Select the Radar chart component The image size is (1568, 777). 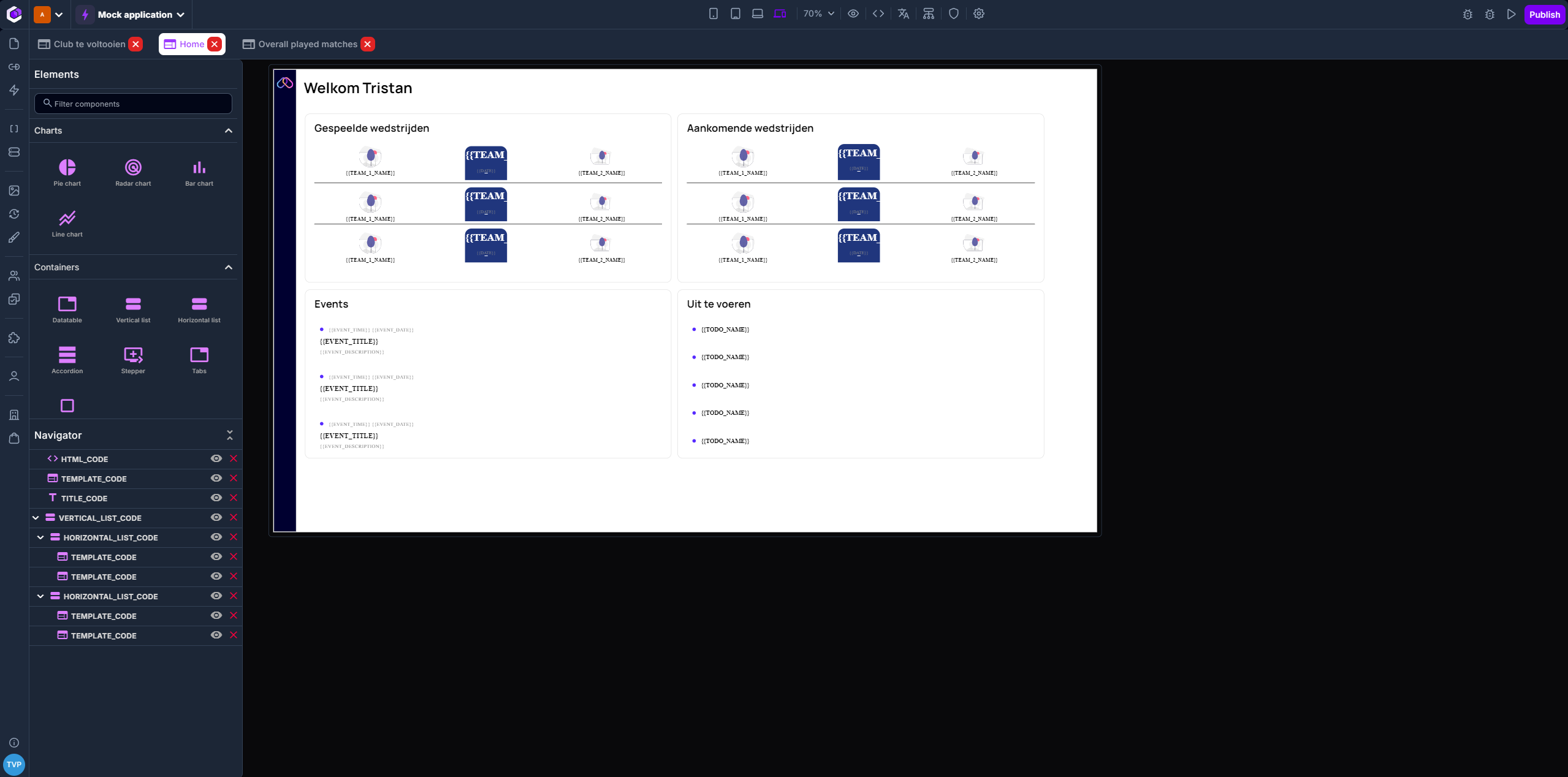pos(133,172)
